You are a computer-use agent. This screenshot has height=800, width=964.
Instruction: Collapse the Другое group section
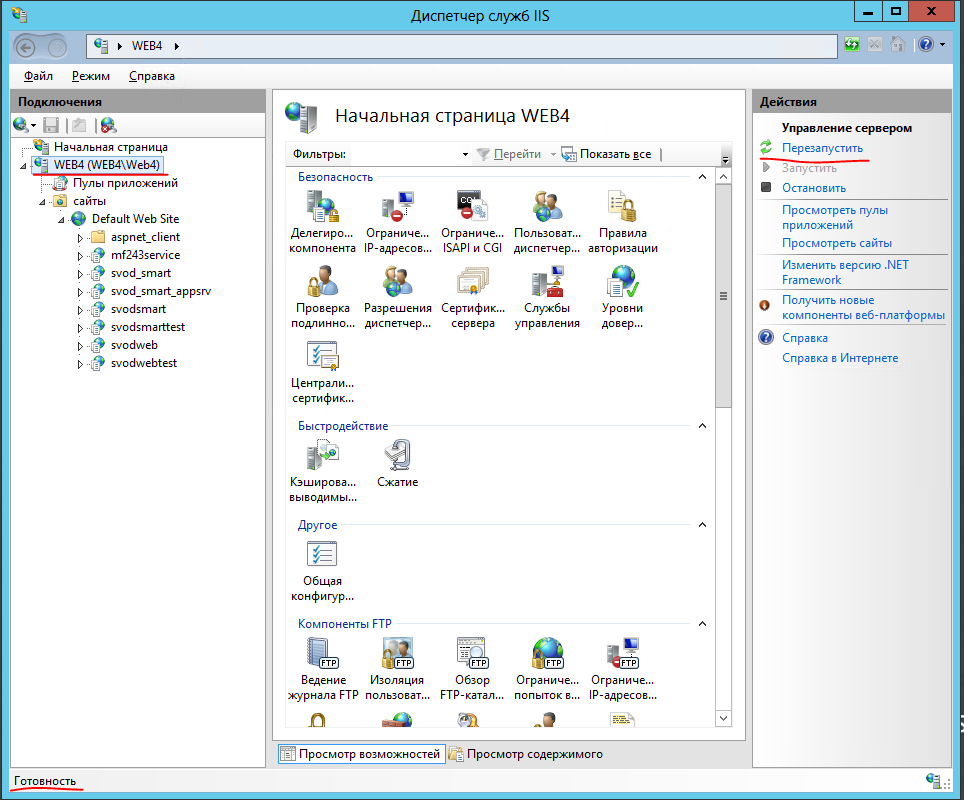[702, 525]
